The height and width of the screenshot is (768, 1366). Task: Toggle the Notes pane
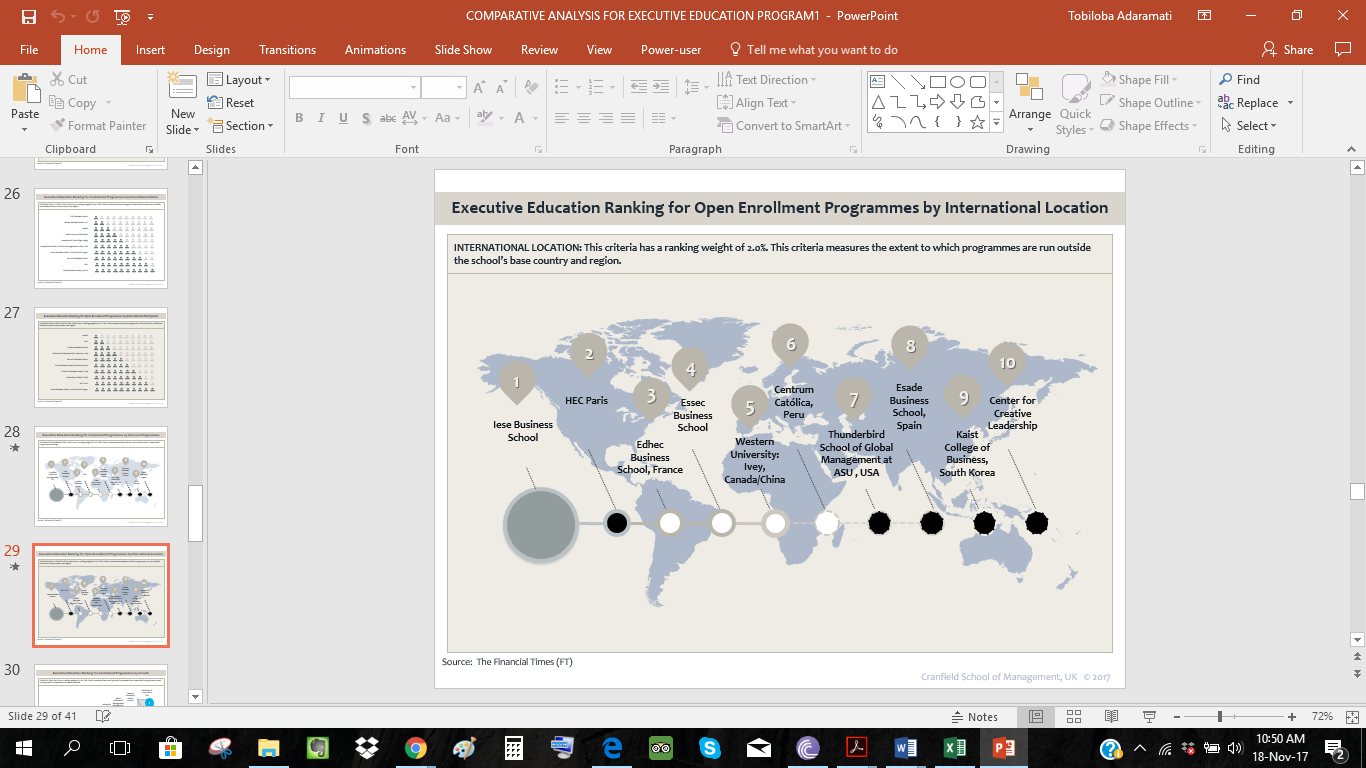coord(975,717)
